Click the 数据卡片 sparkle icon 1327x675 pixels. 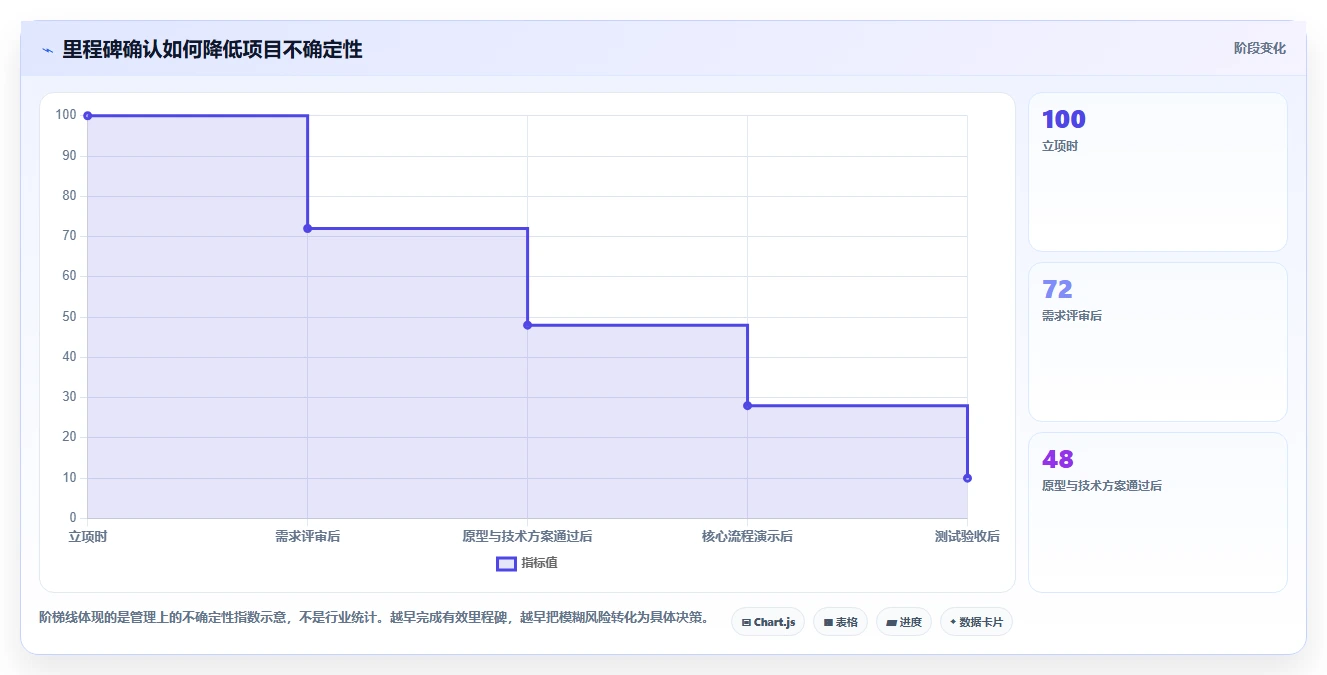pos(953,622)
